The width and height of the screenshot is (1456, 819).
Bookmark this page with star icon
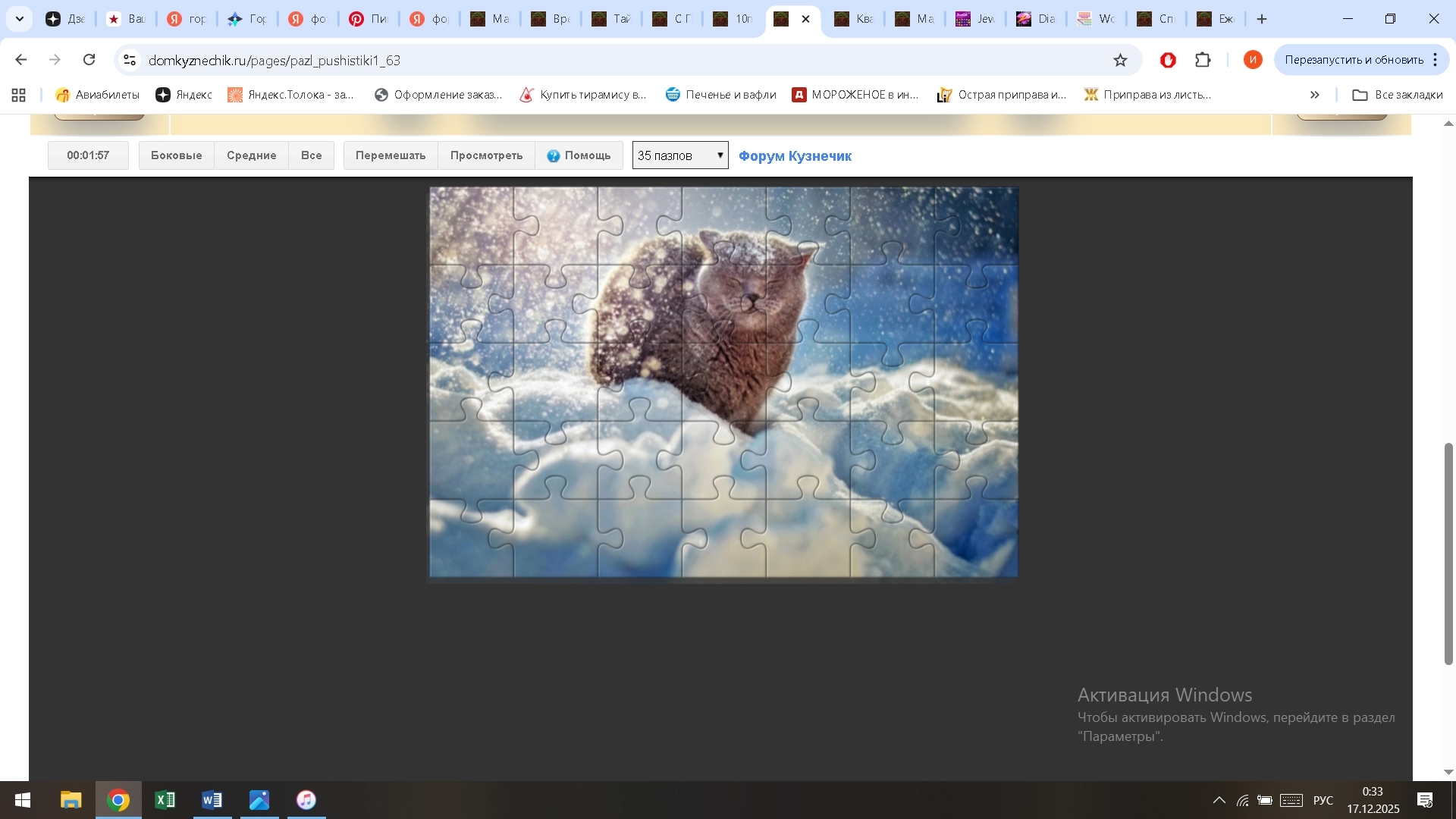pyautogui.click(x=1120, y=60)
